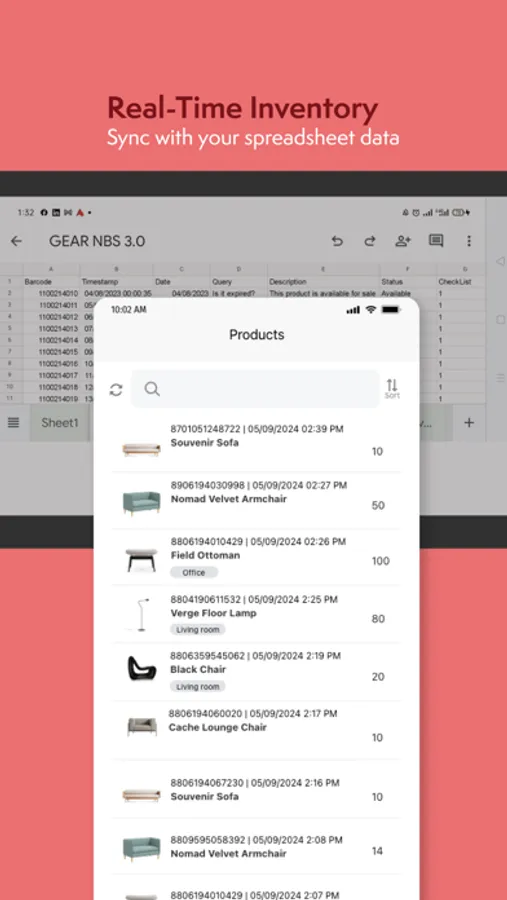The image size is (507, 900).
Task: Redo action in the spreadsheet toolbar
Action: [370, 241]
